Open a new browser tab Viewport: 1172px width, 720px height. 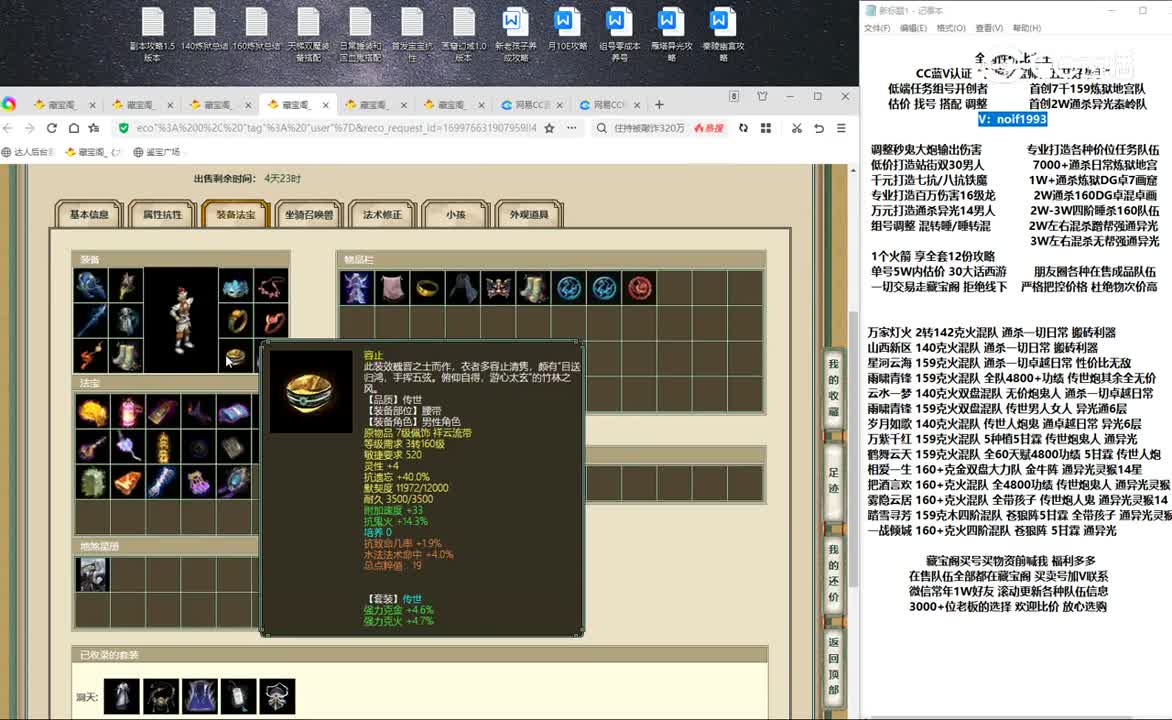pos(659,105)
